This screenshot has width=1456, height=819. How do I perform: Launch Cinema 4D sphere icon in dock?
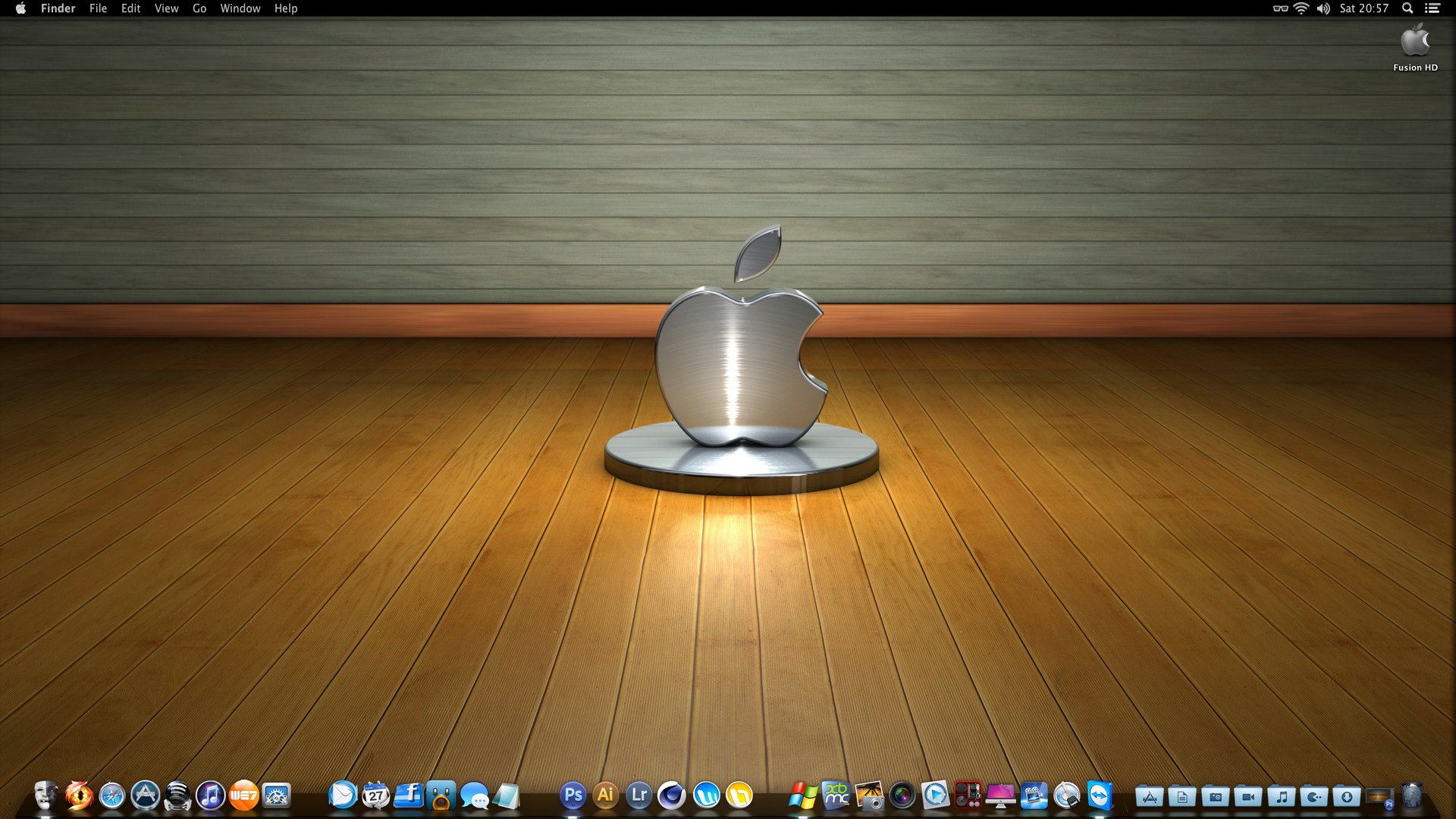coord(672,795)
